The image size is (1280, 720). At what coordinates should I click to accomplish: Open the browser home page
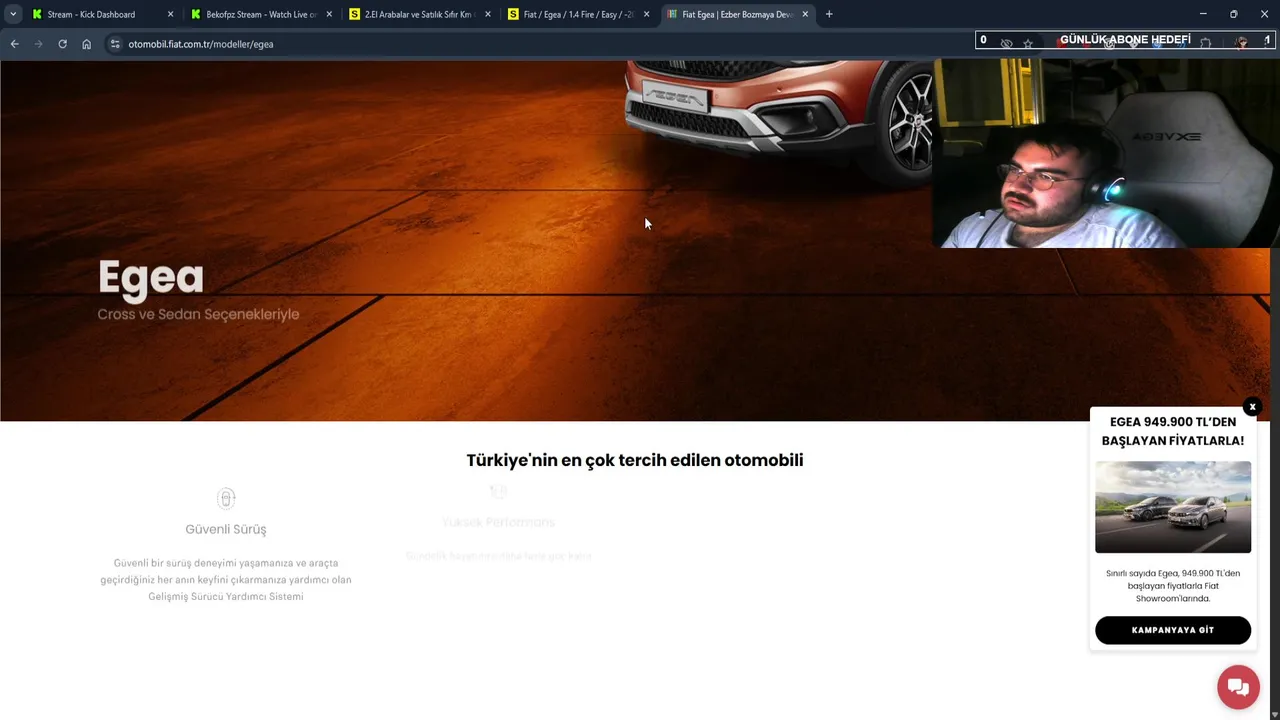(86, 44)
